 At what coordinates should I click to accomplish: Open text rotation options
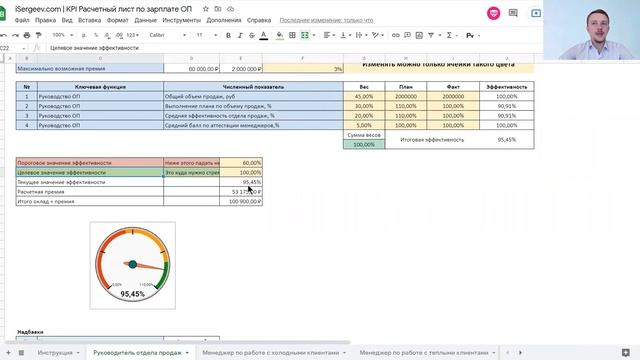(378, 36)
